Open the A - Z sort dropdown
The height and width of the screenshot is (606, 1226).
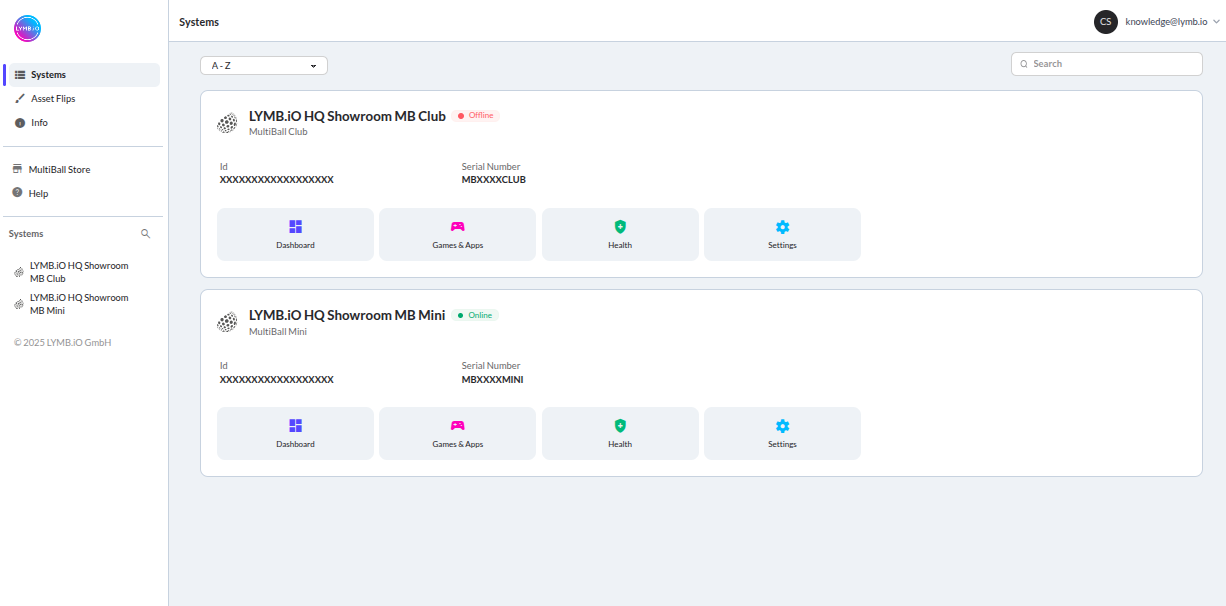point(263,64)
